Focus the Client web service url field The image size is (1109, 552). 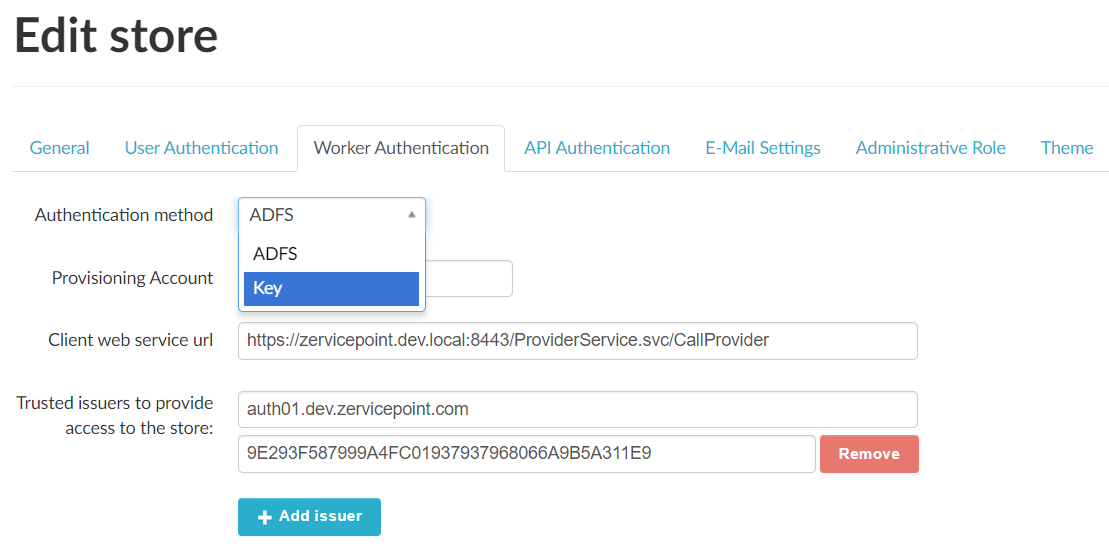pos(577,340)
